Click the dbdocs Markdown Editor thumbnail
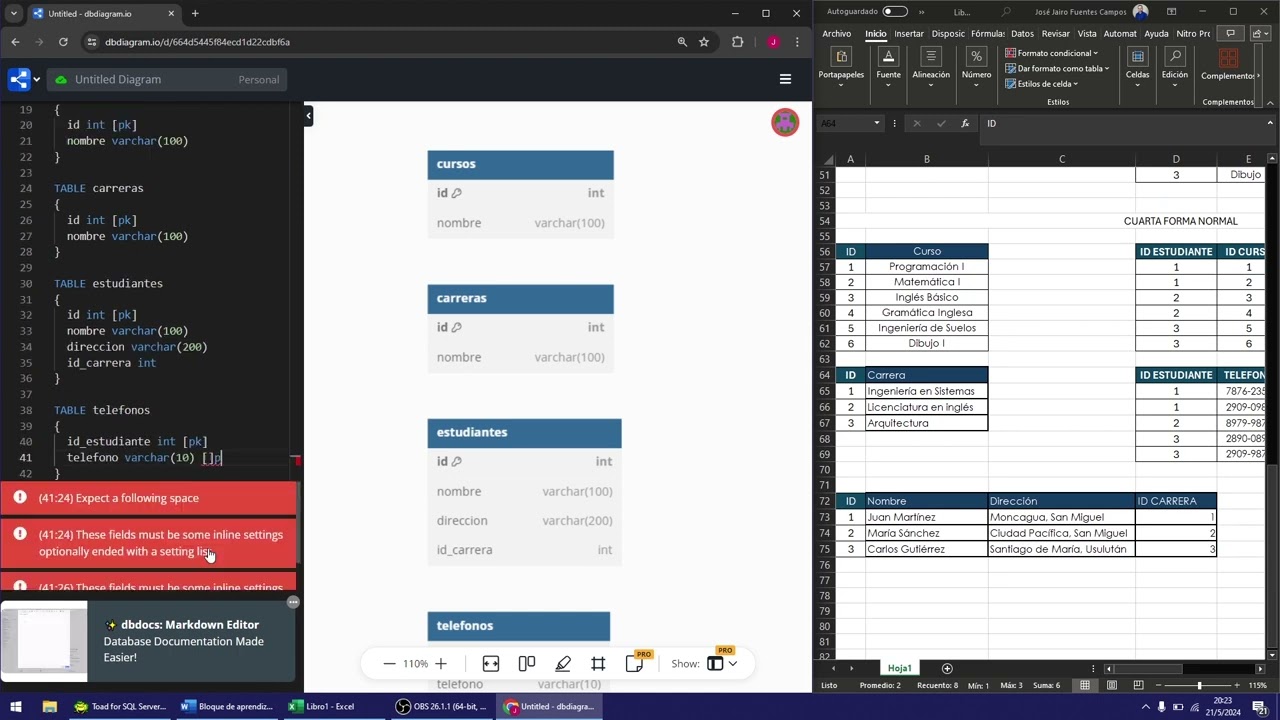This screenshot has height=720, width=1280. click(44, 641)
